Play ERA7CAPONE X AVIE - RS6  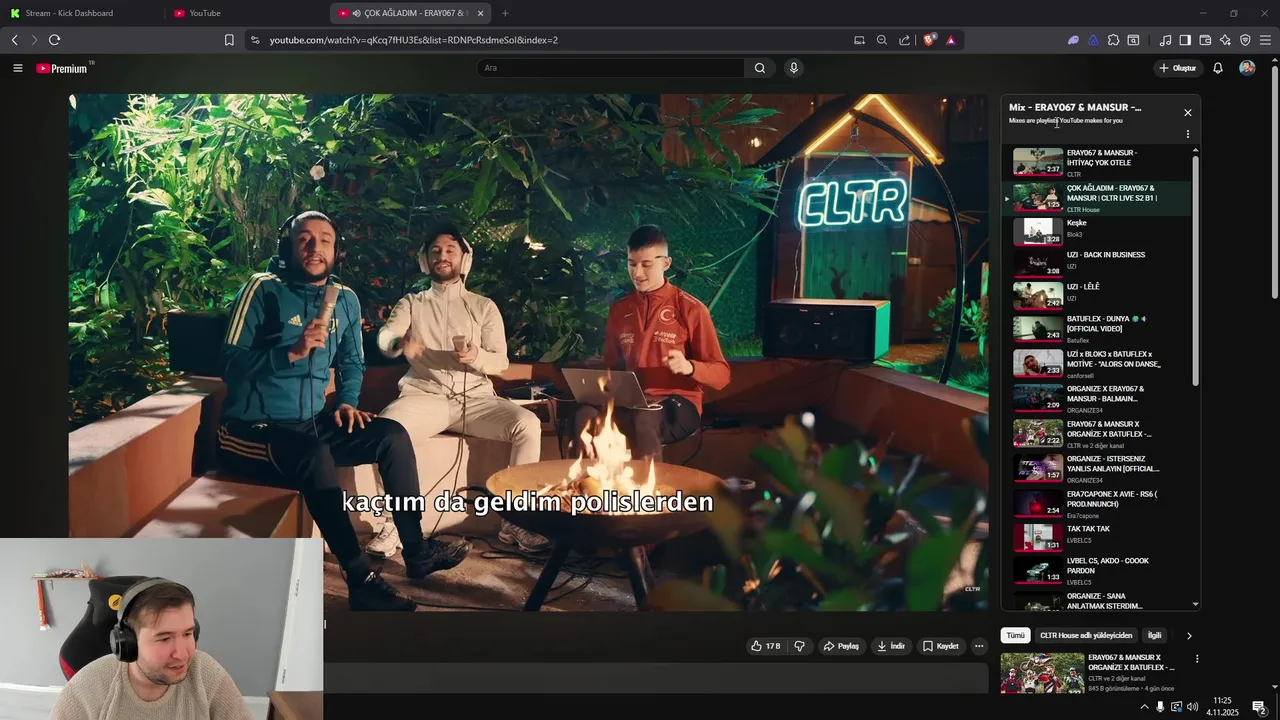pyautogui.click(x=1097, y=503)
